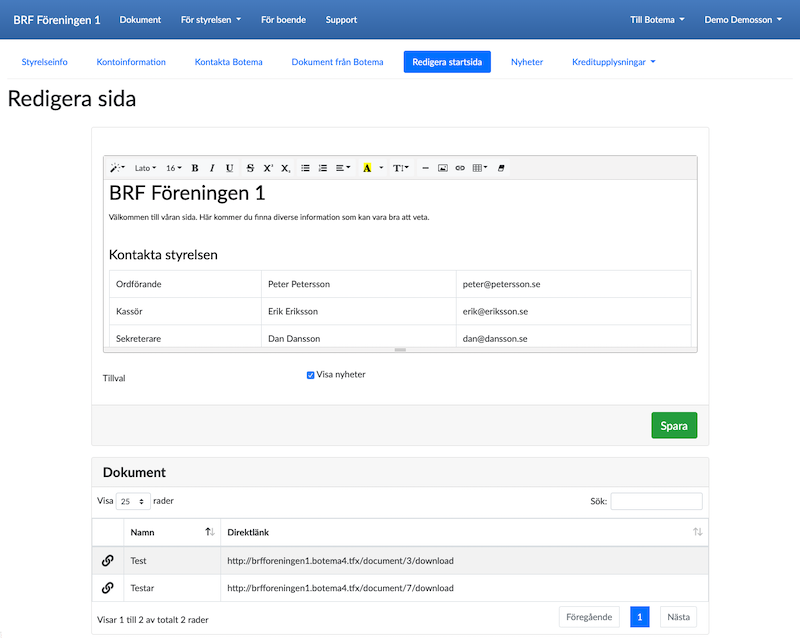The height and width of the screenshot is (638, 800).
Task: Apply the yellow text highlight color
Action: pyautogui.click(x=367, y=168)
